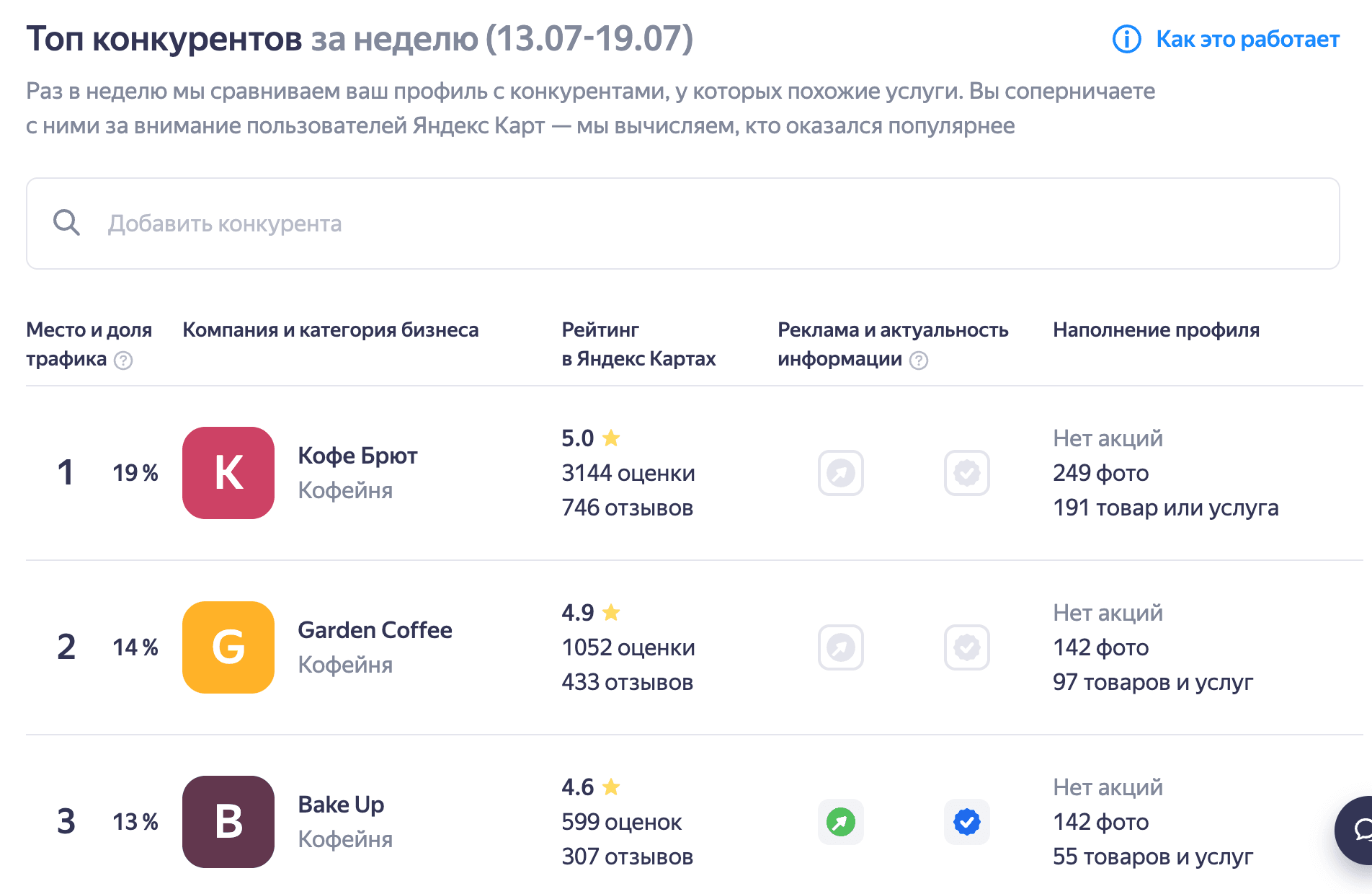Open the Garden Coffee company name
1372x894 pixels.
[375, 630]
